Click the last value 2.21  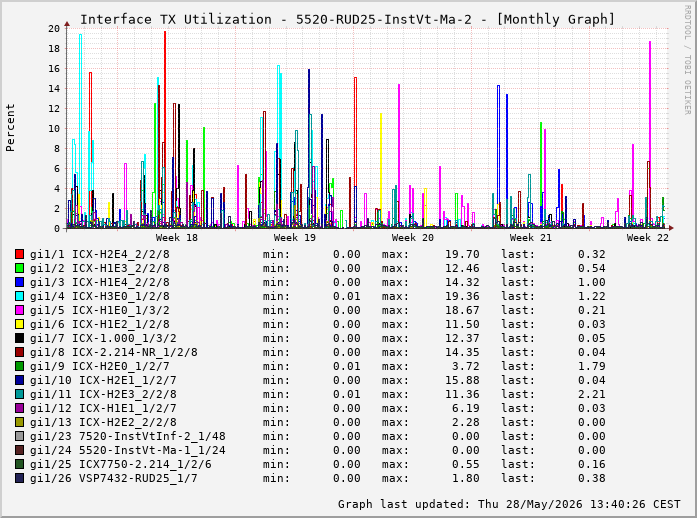[592, 394]
